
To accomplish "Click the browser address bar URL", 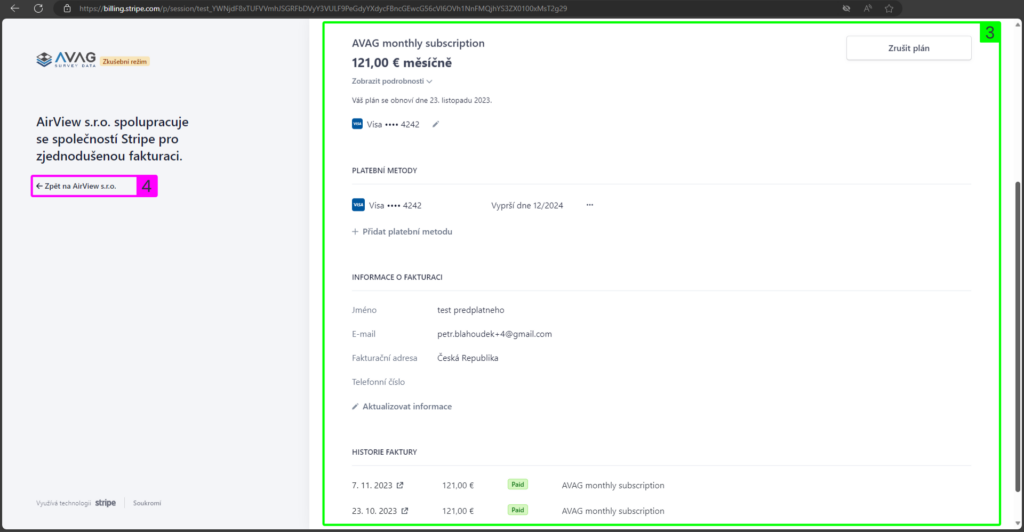I will pos(330,8).
